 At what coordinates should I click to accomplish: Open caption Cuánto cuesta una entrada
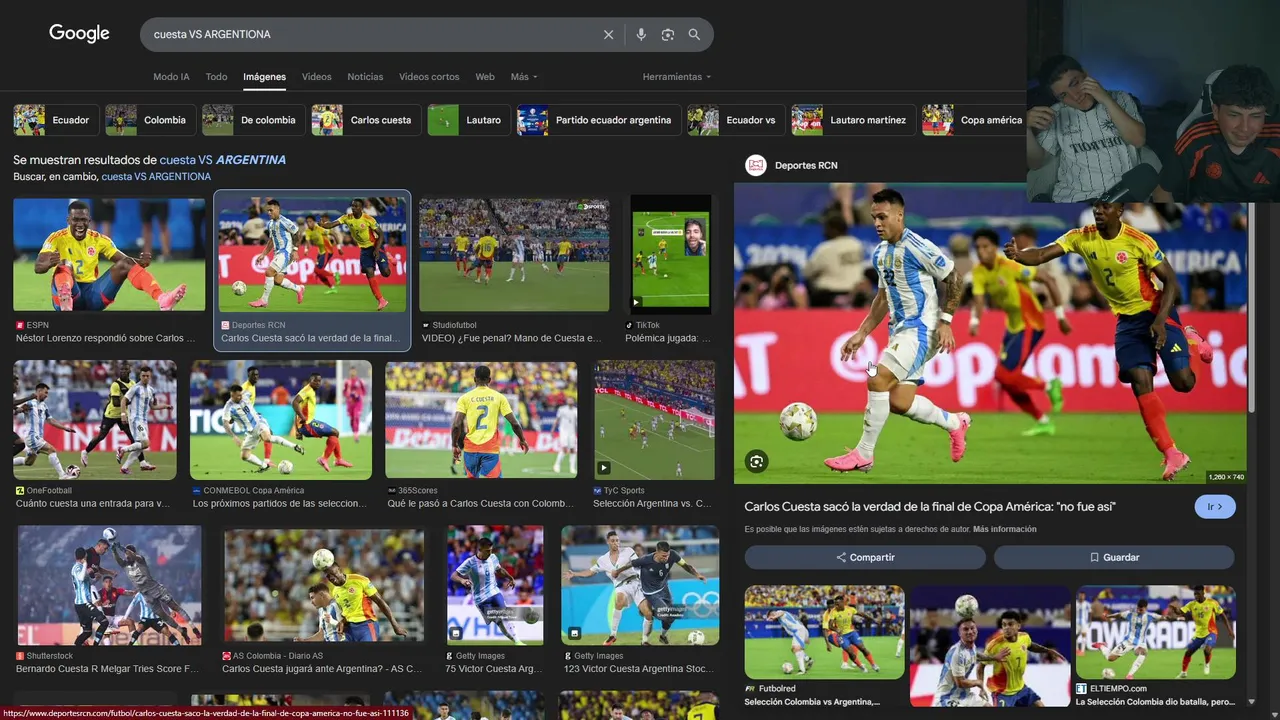(x=93, y=504)
